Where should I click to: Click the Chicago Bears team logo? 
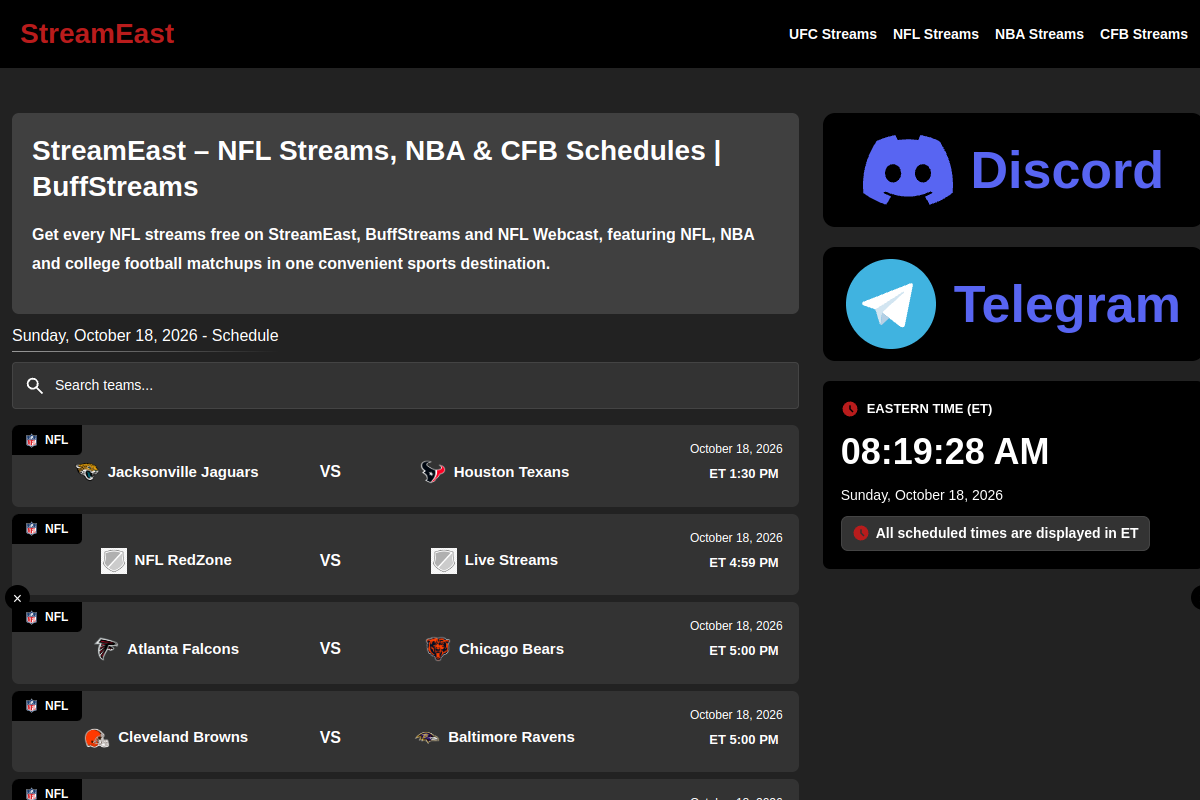coord(438,649)
